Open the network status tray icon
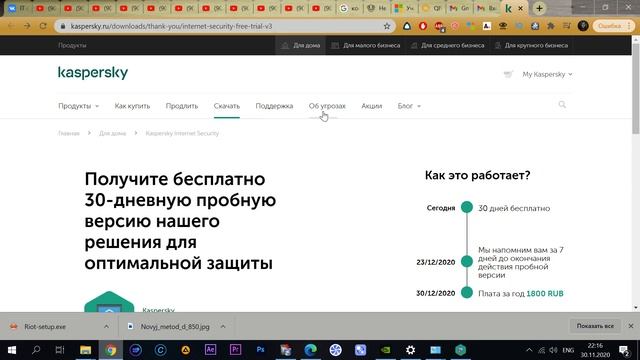The width and height of the screenshot is (640, 360). [x=541, y=350]
